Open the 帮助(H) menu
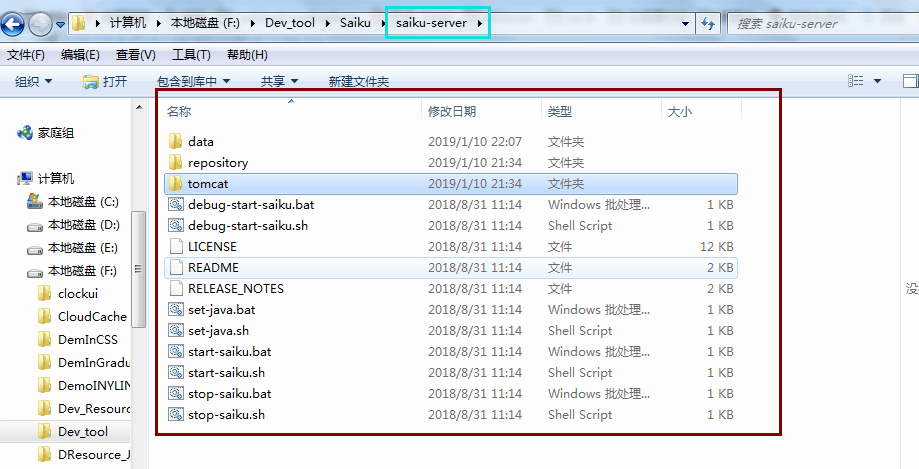 click(x=247, y=55)
